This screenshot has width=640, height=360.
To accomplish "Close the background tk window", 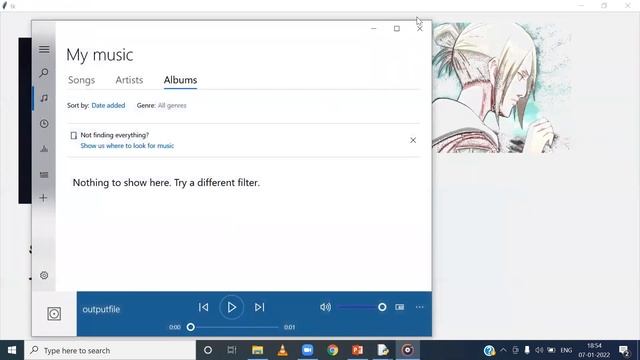I will [x=628, y=5].
